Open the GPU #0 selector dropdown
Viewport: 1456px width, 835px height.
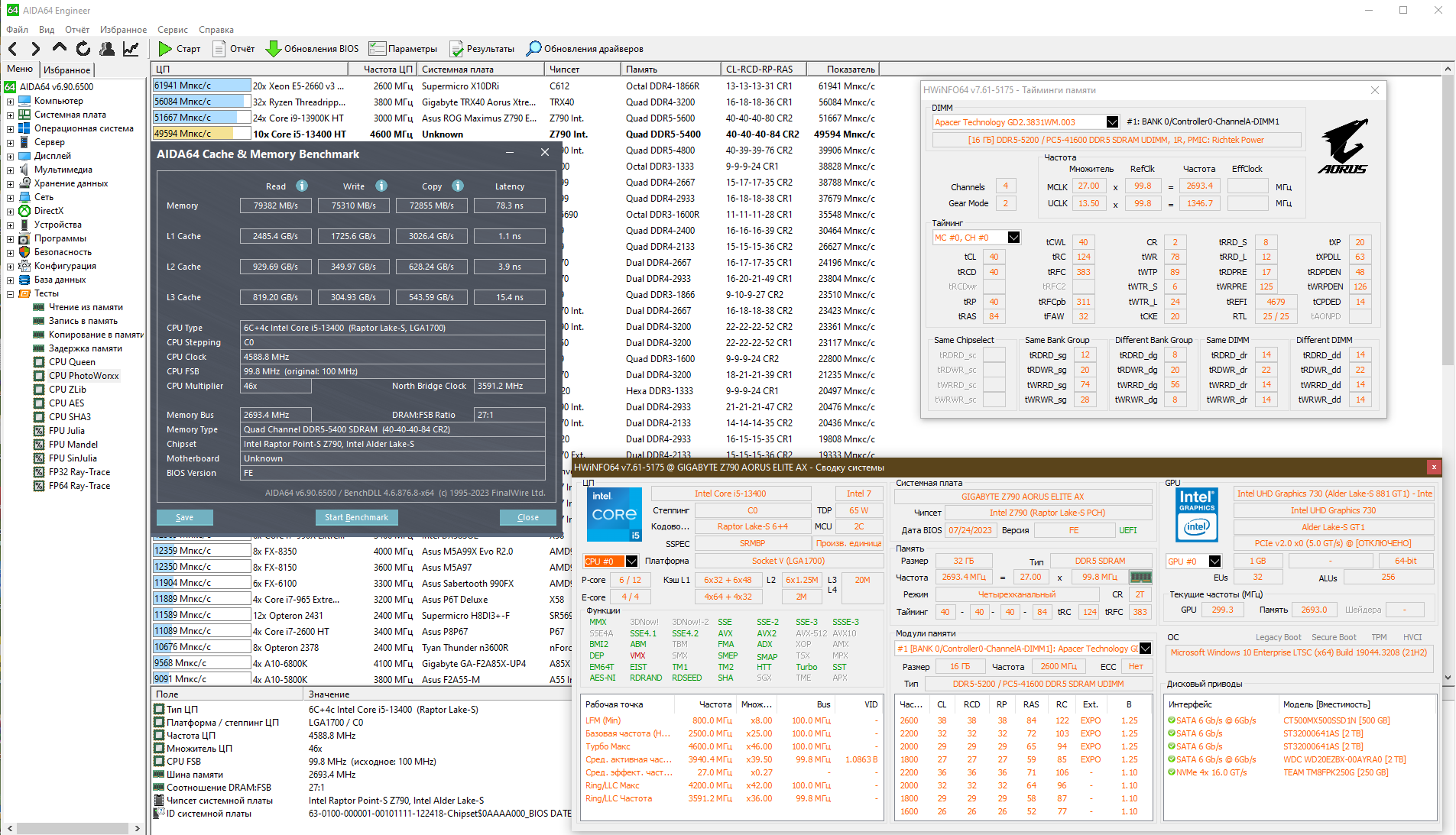[x=1214, y=562]
